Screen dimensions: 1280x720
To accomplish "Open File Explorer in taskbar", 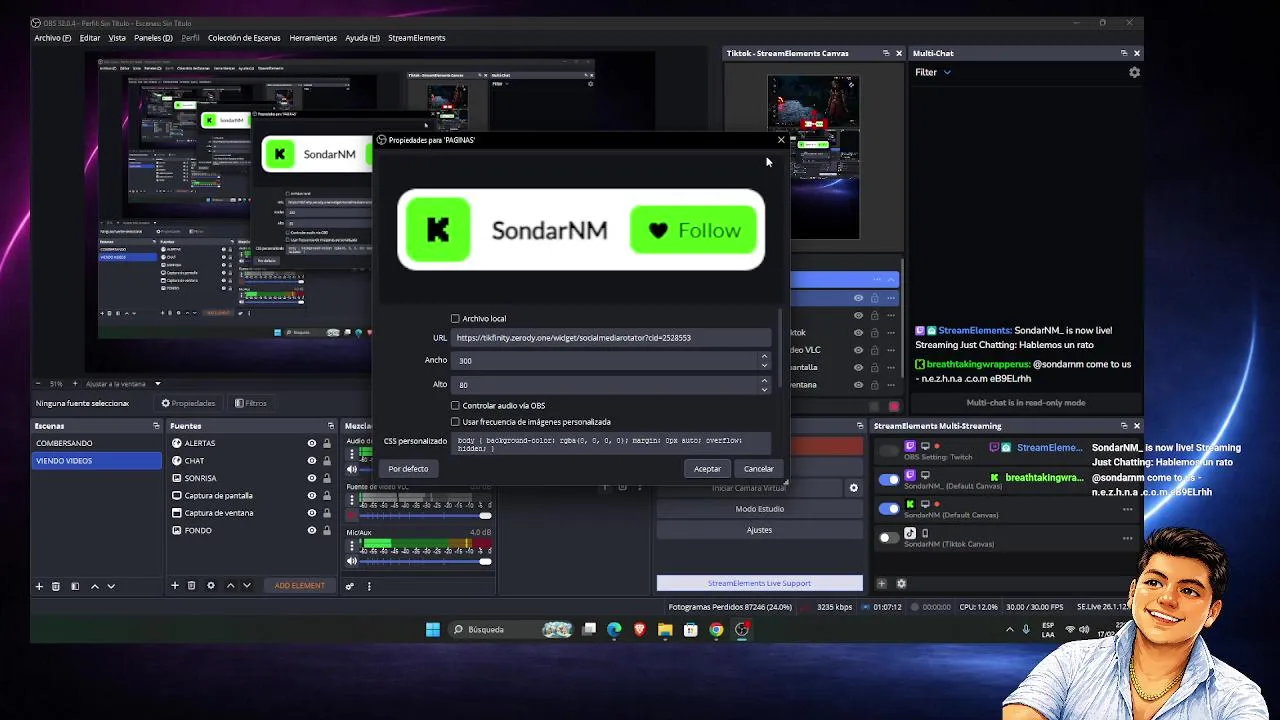I will tap(665, 629).
